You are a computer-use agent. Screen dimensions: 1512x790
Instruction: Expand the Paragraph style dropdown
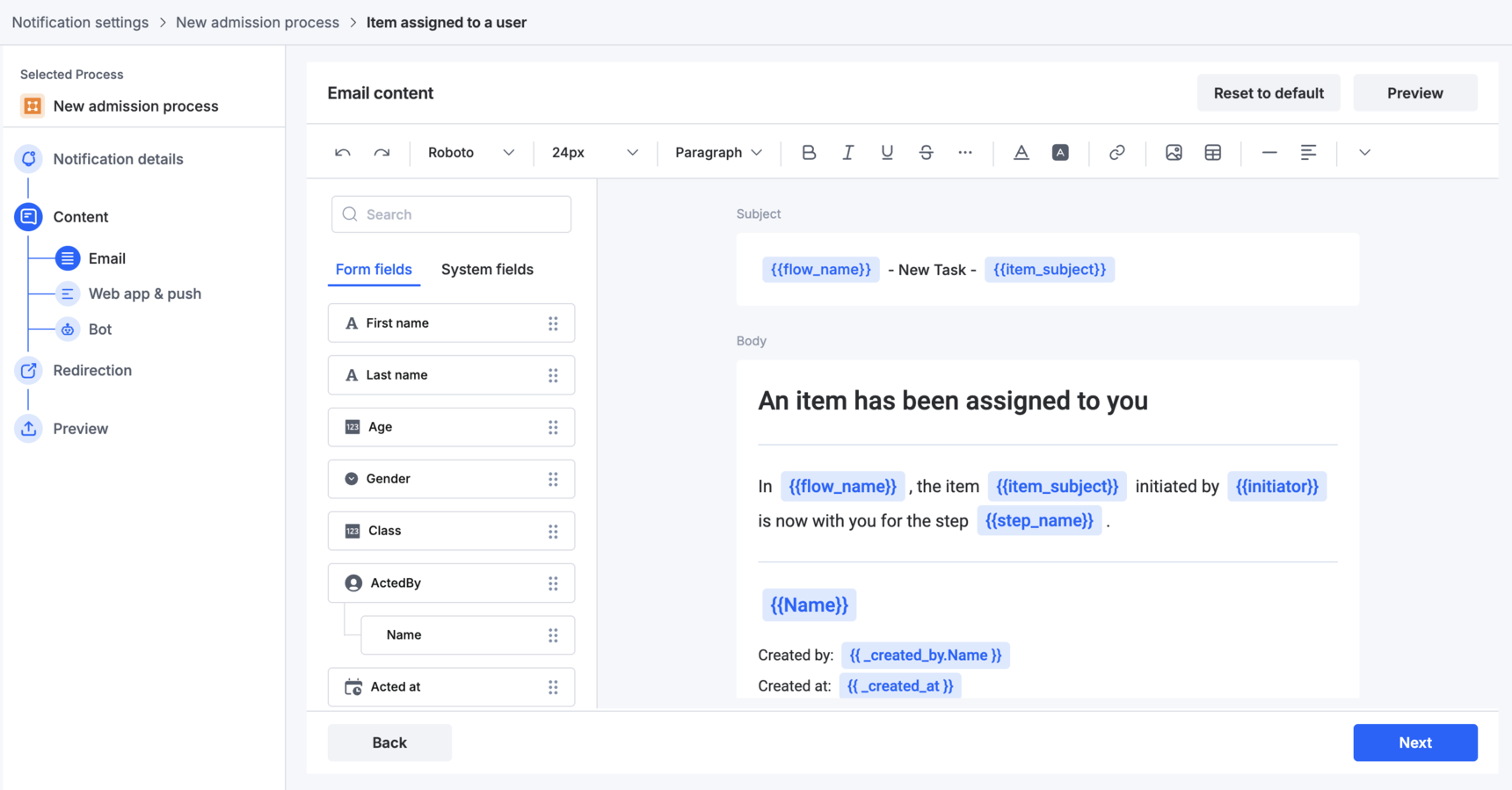(717, 153)
